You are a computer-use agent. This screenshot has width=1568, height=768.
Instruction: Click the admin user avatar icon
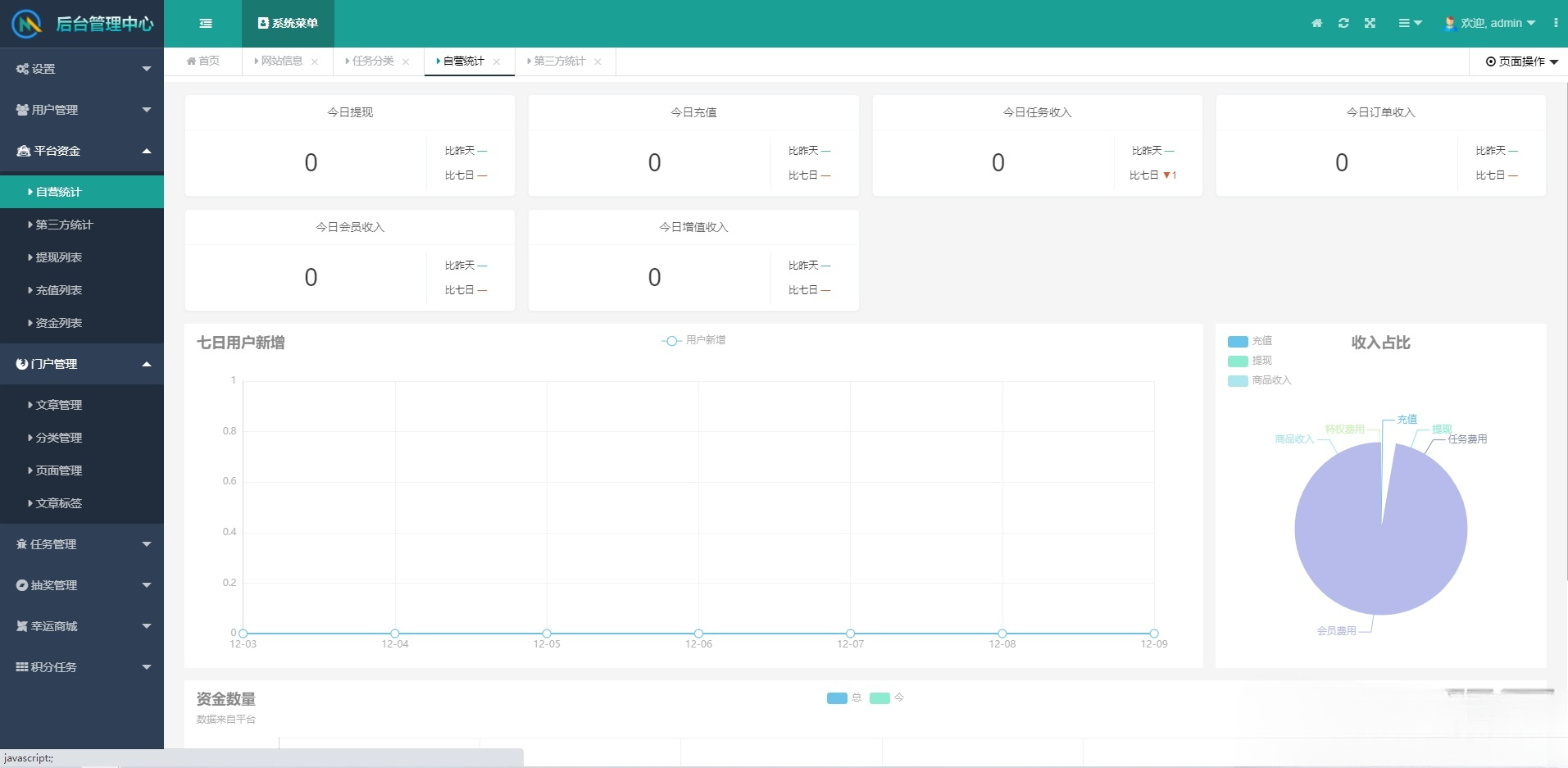point(1448,23)
